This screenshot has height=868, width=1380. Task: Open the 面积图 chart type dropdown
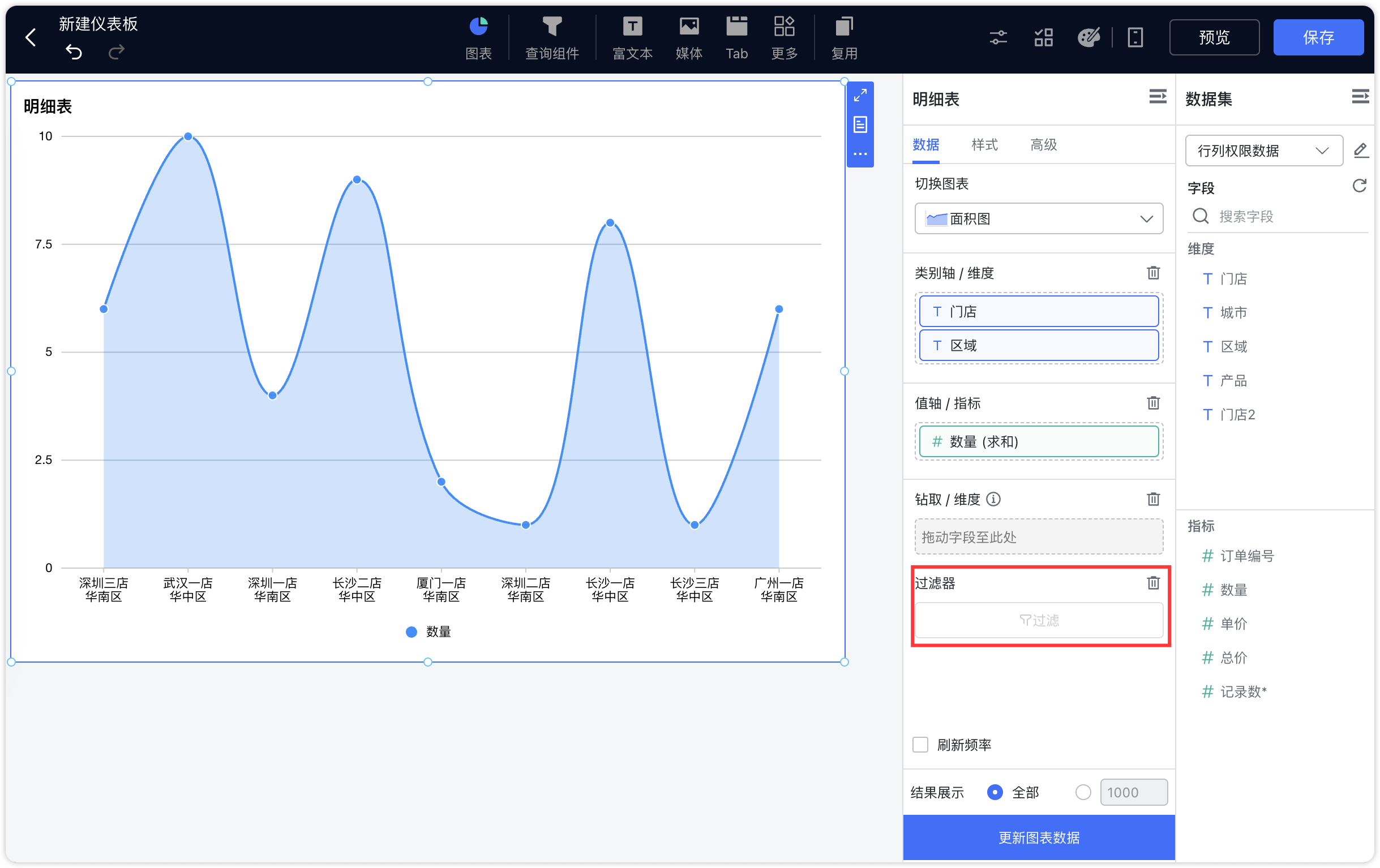1039,218
